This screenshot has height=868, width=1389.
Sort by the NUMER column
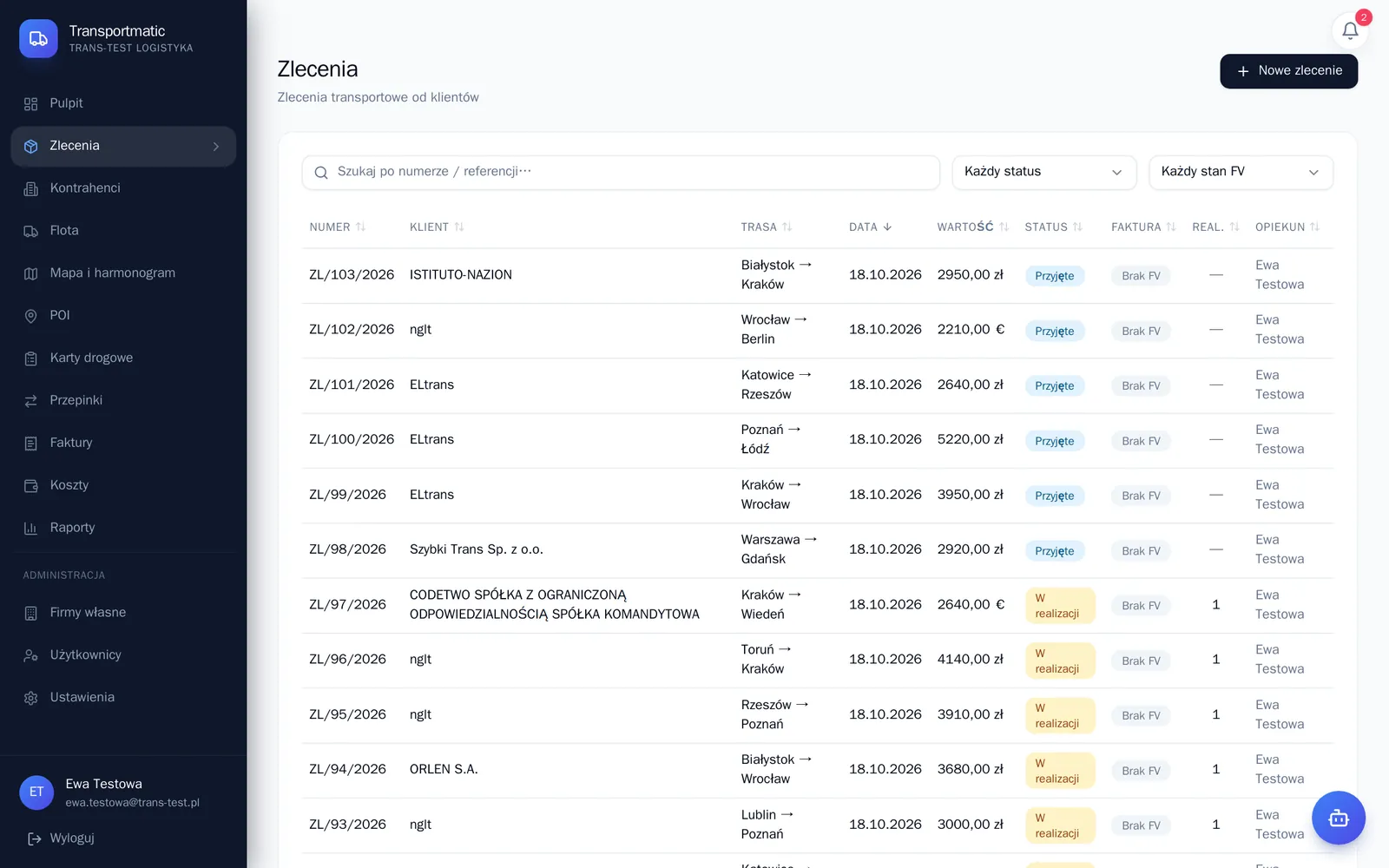click(x=338, y=227)
